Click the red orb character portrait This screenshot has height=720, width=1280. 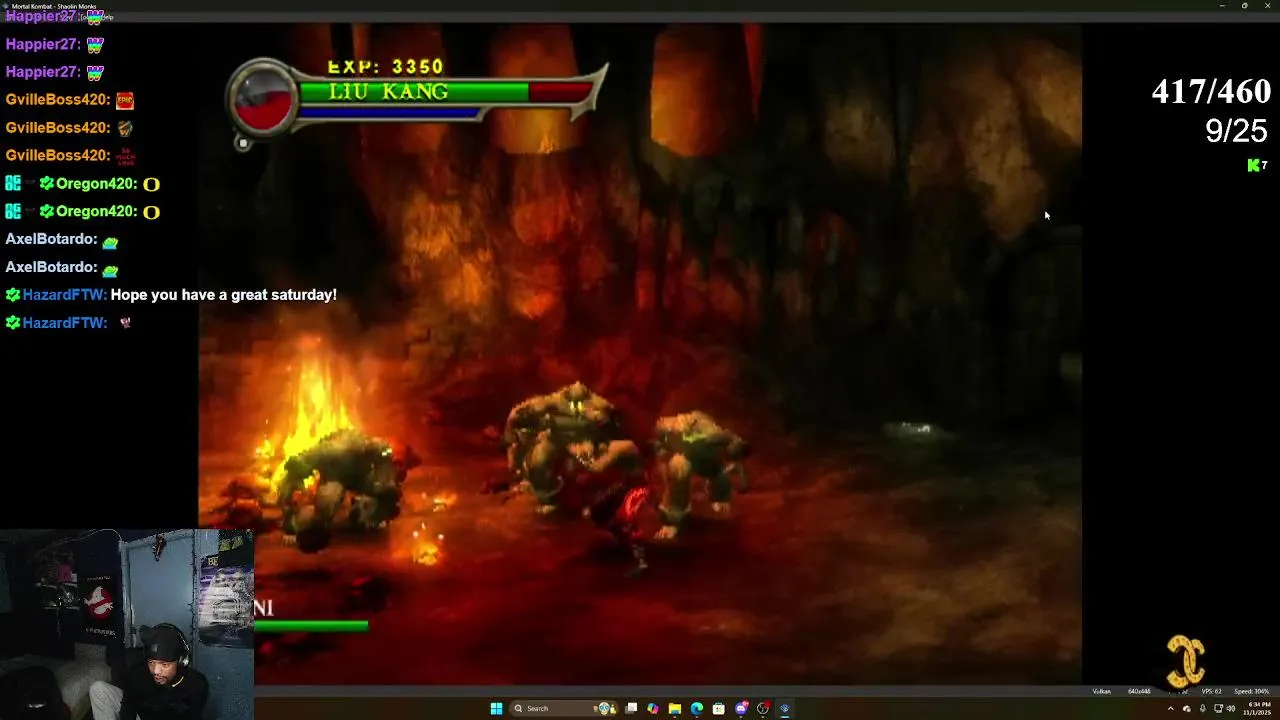(265, 97)
